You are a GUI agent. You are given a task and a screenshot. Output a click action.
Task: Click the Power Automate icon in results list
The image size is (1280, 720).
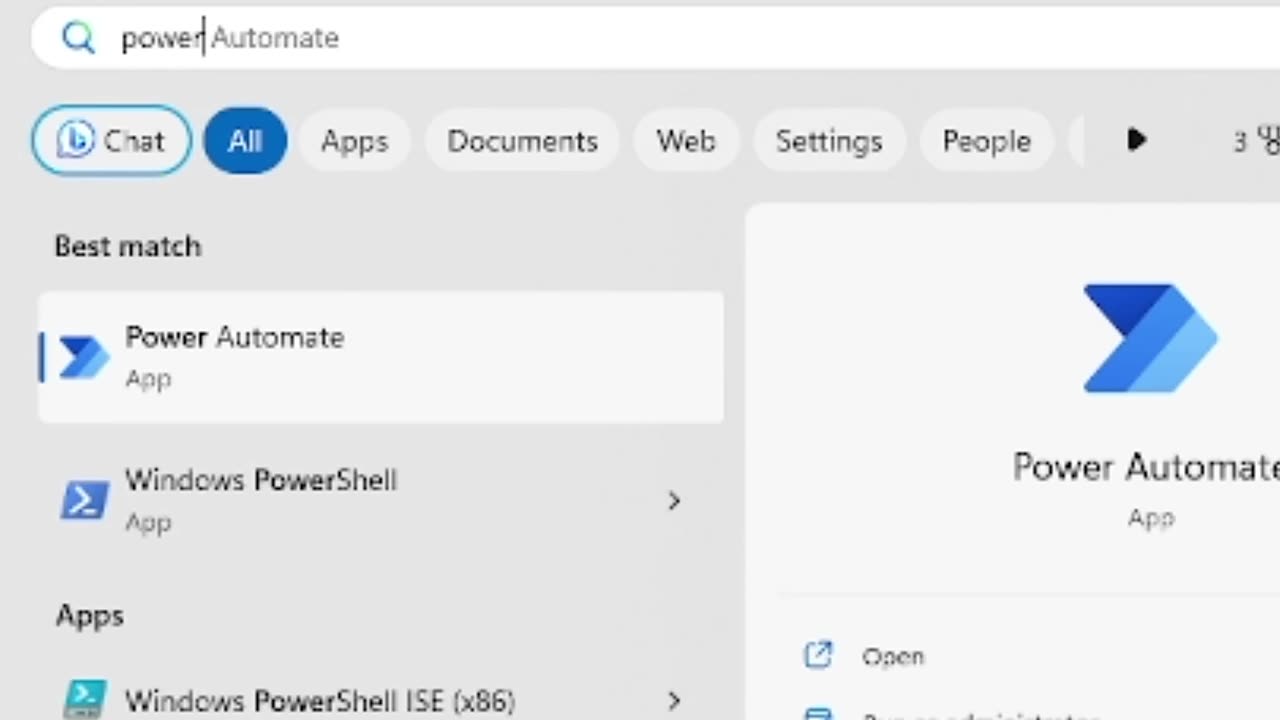(84, 357)
